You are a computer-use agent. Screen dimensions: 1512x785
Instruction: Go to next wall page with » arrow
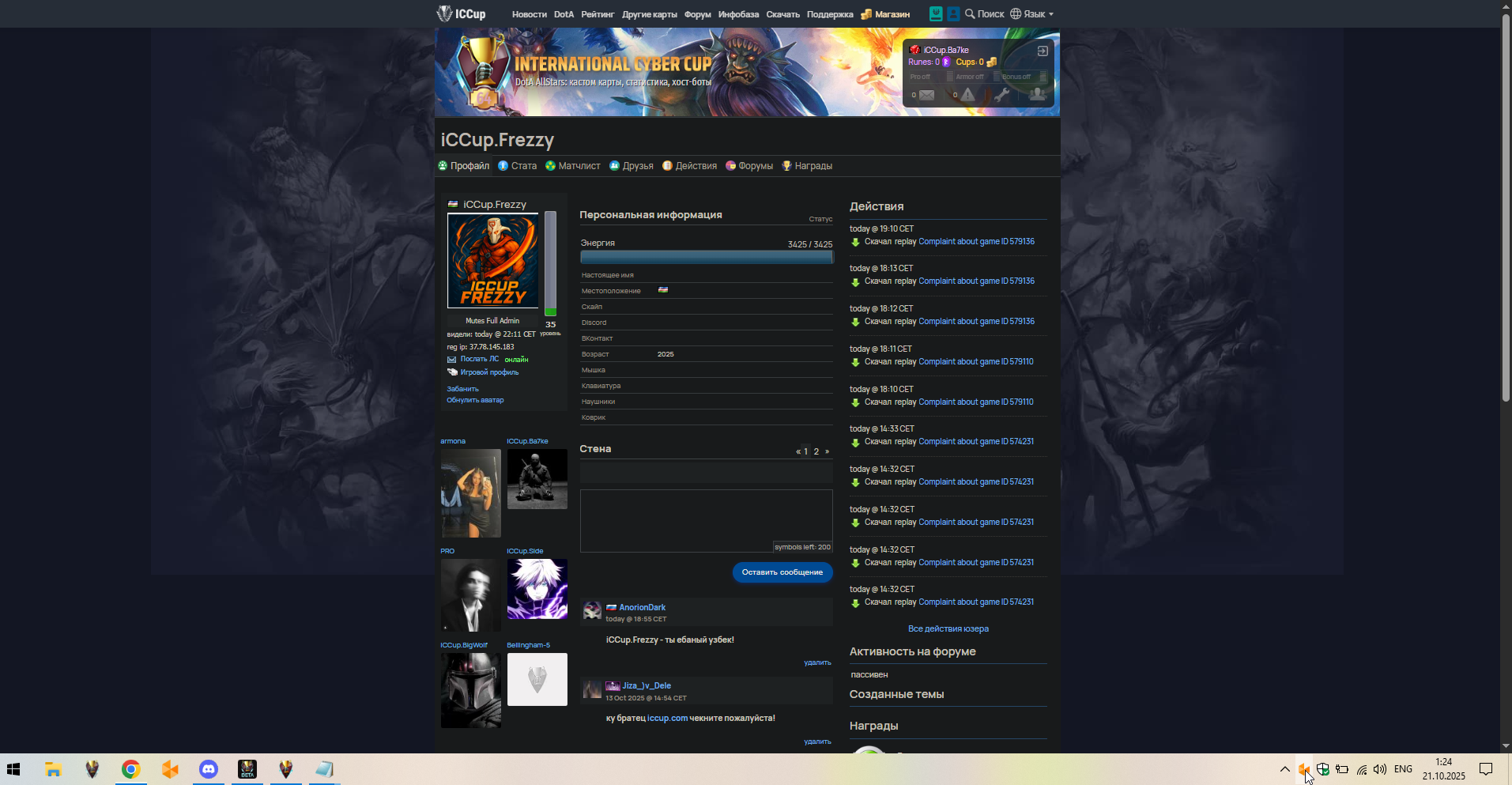point(827,451)
